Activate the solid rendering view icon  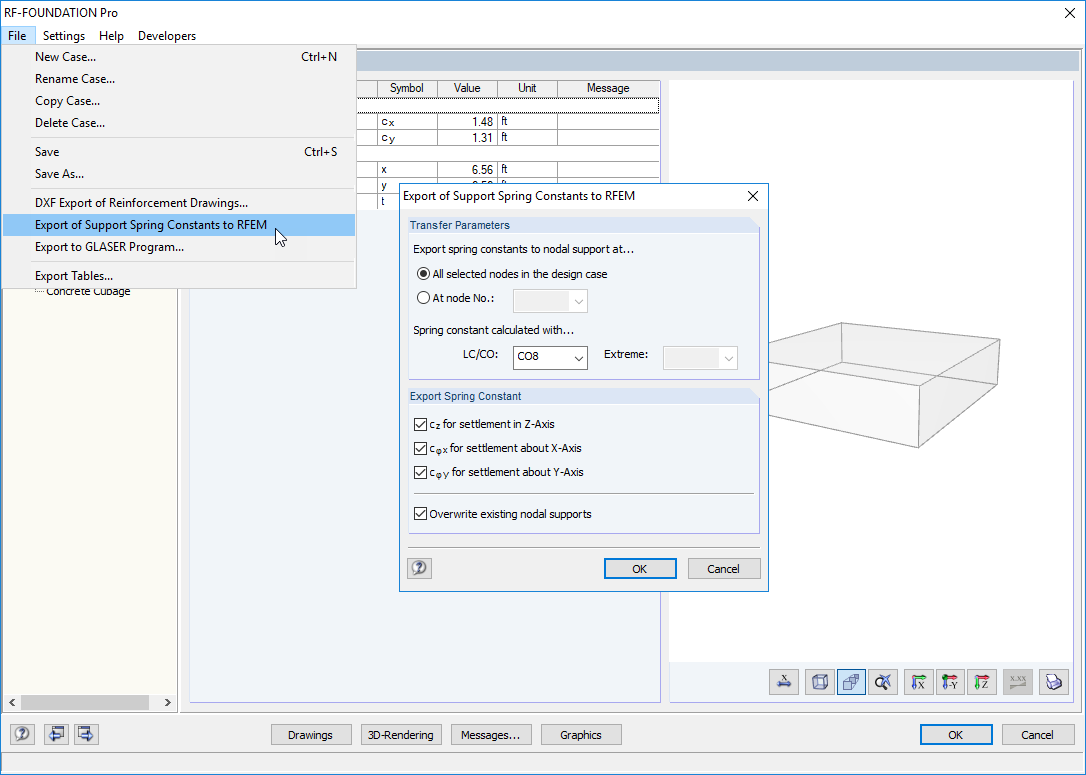852,682
